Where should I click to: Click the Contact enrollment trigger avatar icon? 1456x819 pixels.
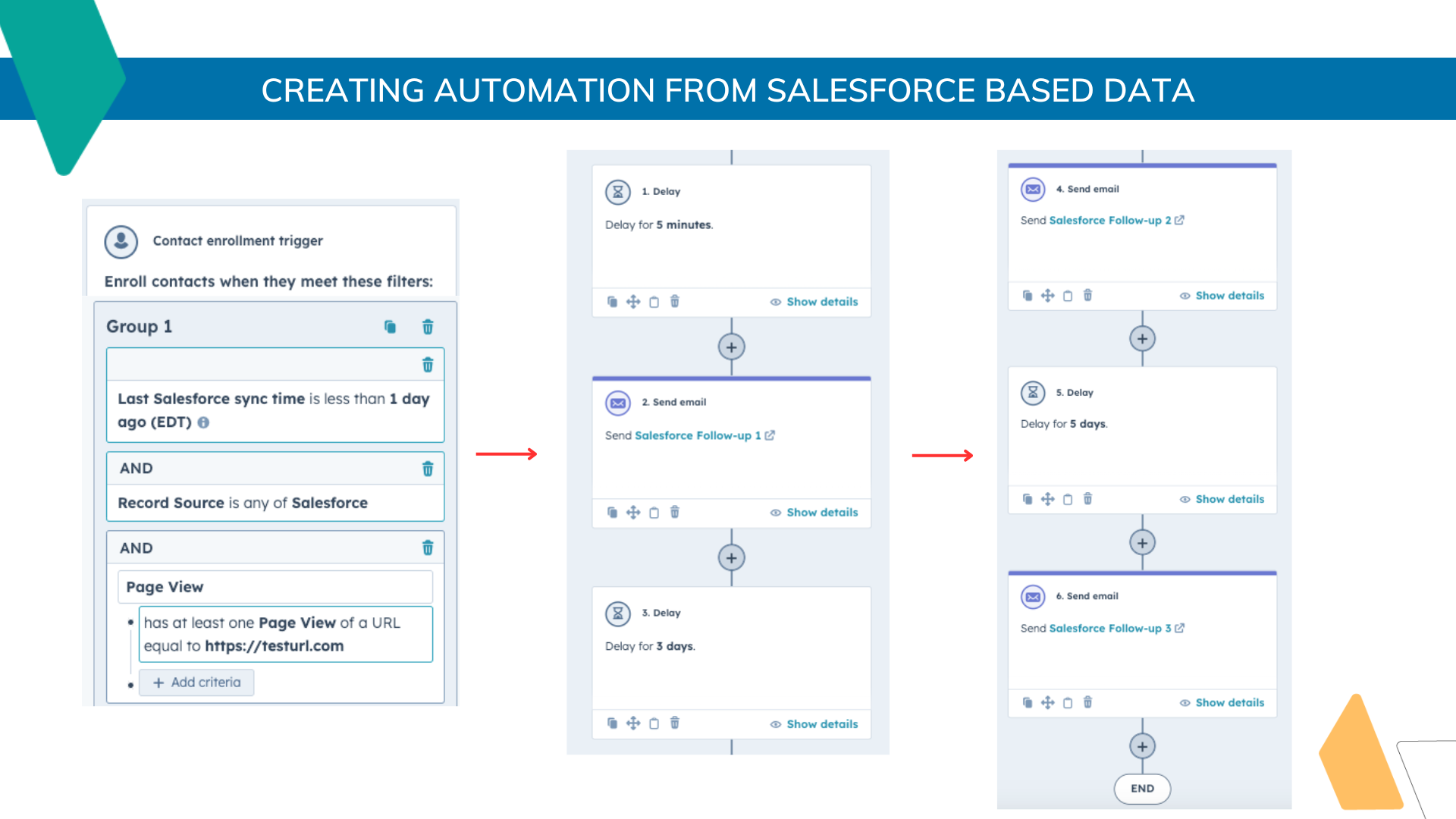(121, 241)
